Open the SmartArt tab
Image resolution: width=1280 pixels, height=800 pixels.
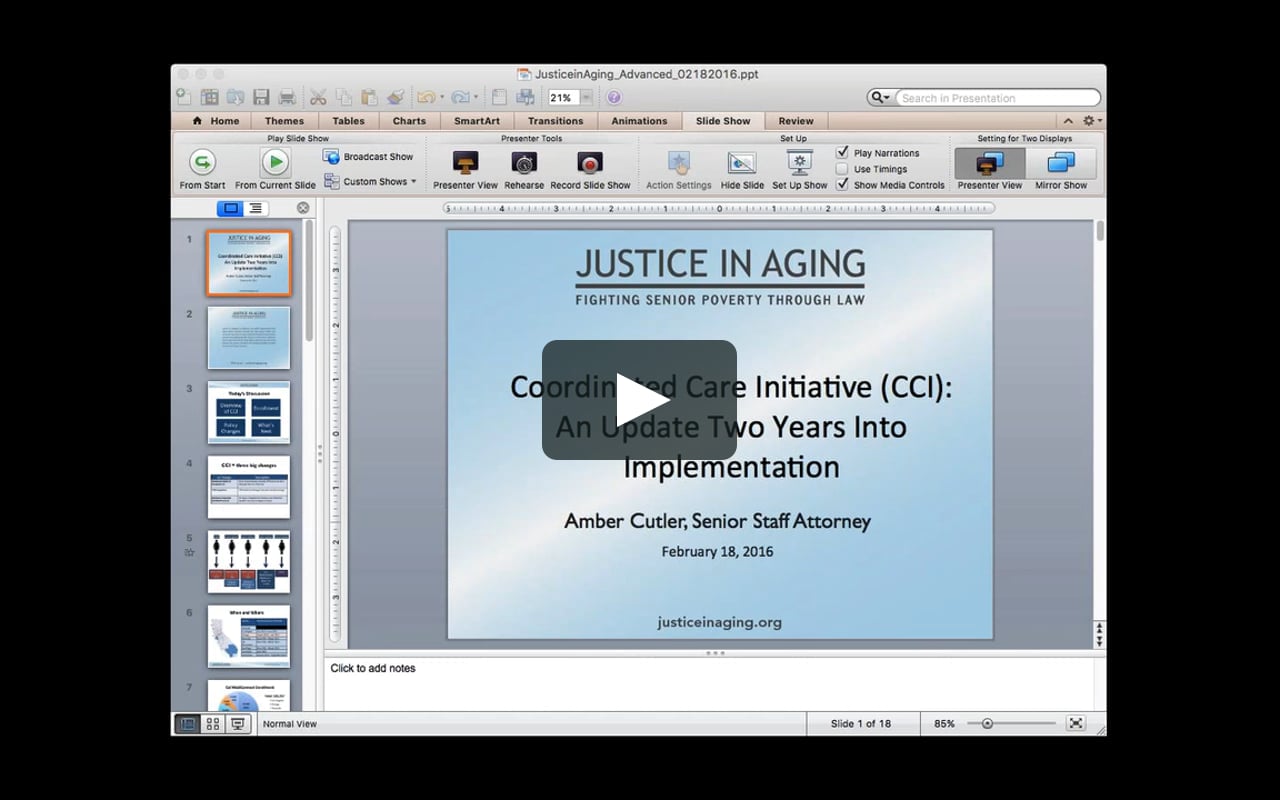click(x=477, y=121)
